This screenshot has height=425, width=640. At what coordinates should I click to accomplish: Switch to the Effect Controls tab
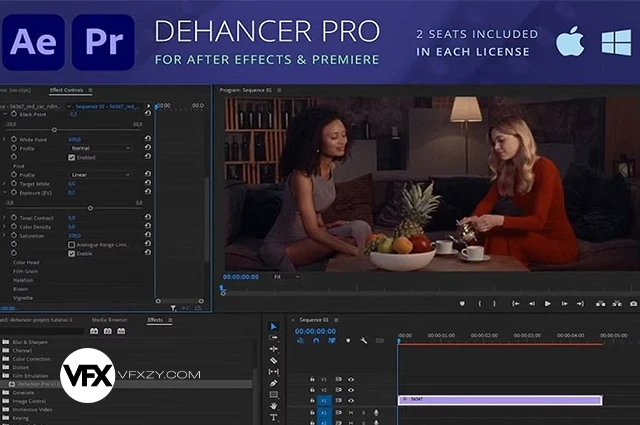click(x=66, y=90)
